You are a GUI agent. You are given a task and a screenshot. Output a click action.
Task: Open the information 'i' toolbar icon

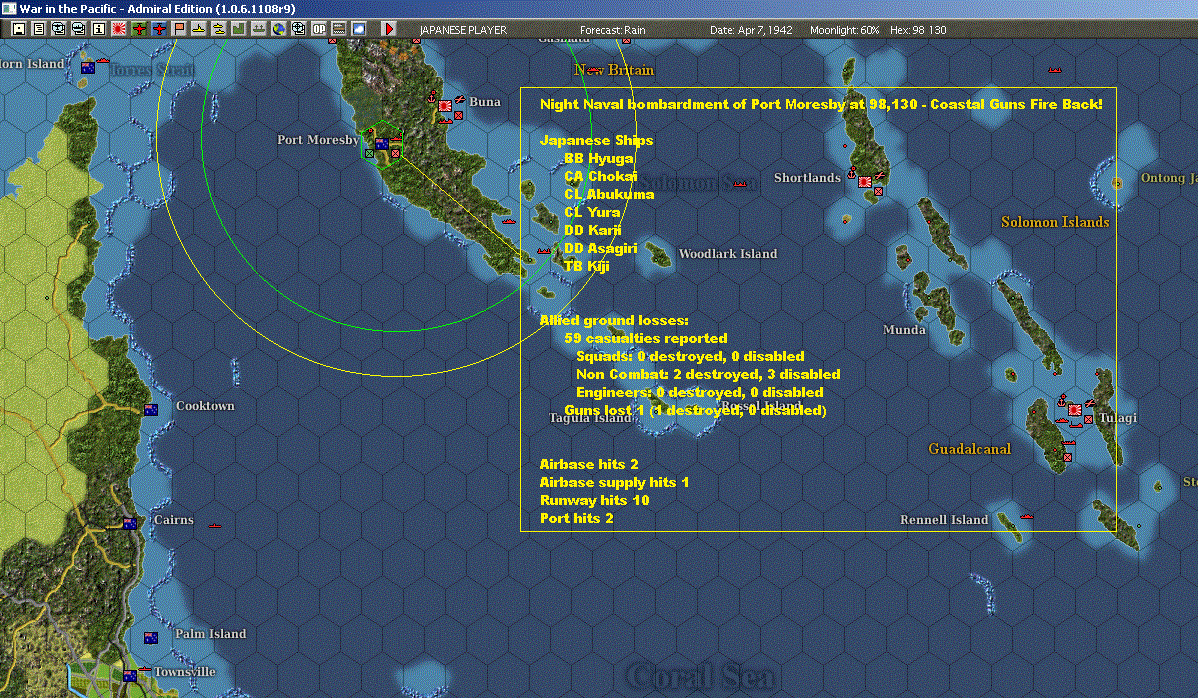pyautogui.click(x=99, y=29)
